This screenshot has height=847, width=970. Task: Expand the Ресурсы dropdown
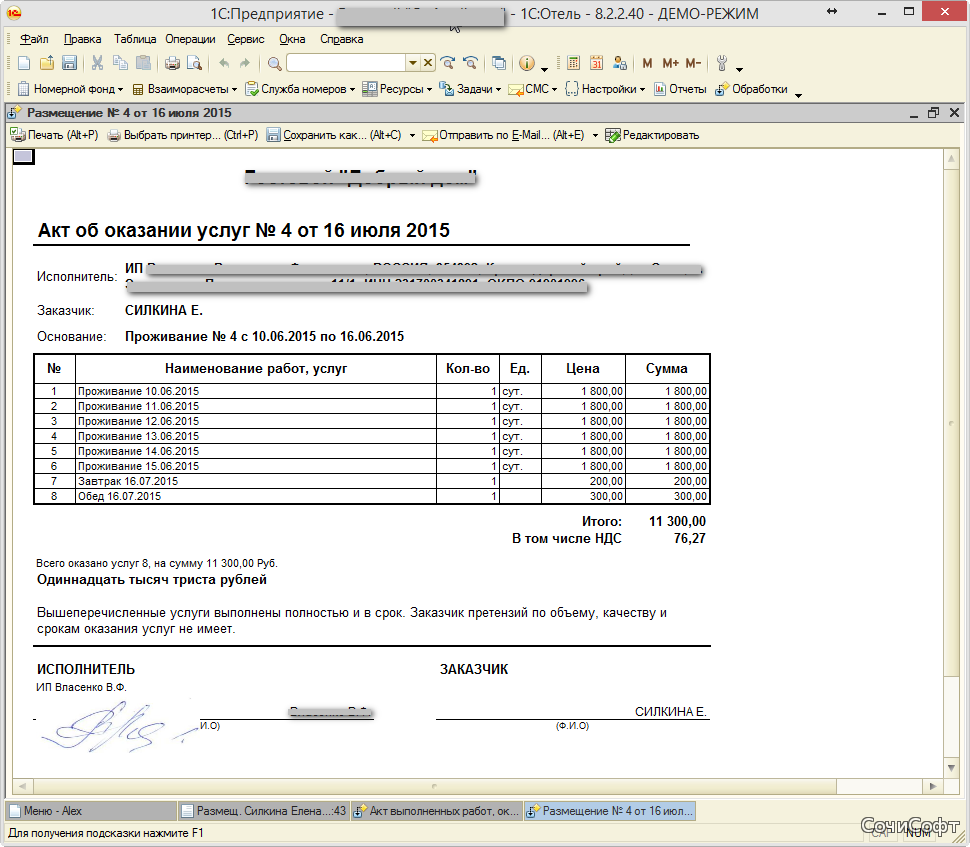click(429, 90)
